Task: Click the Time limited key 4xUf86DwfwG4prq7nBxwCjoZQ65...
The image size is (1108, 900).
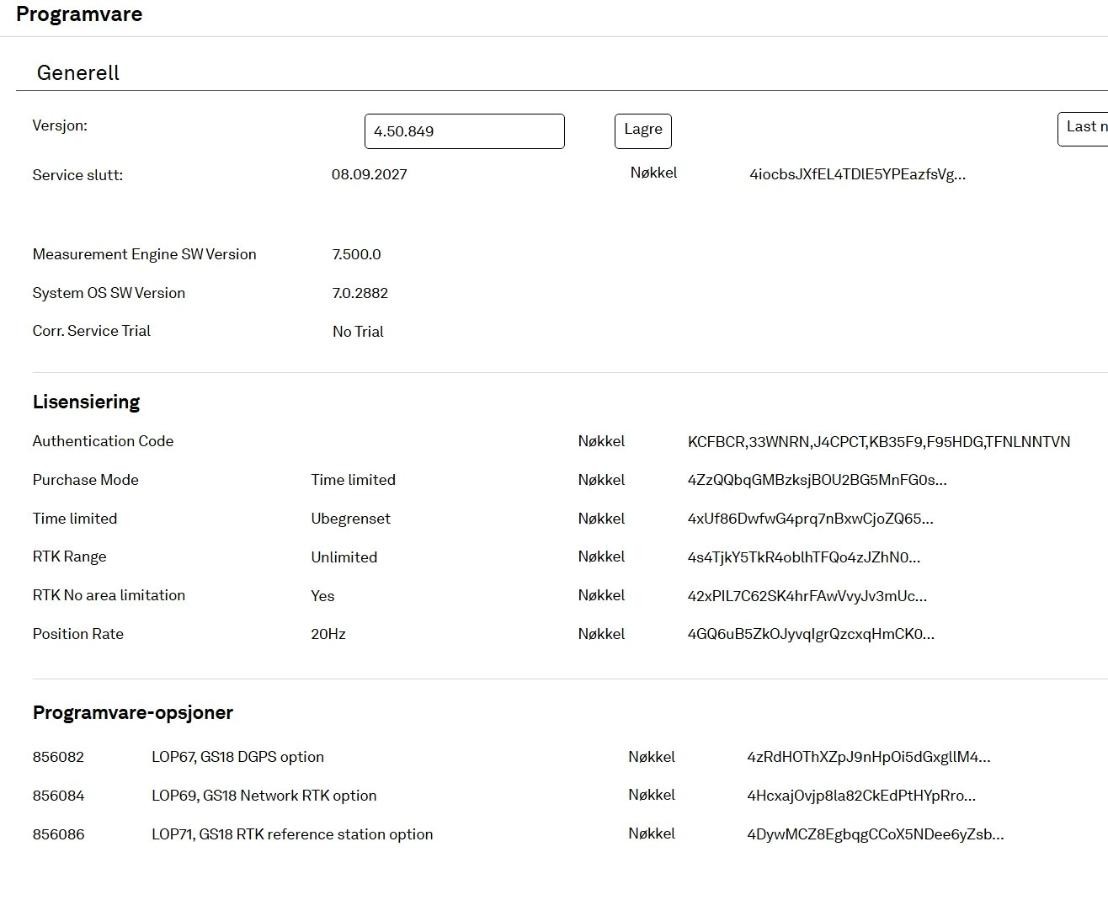Action: click(x=811, y=519)
